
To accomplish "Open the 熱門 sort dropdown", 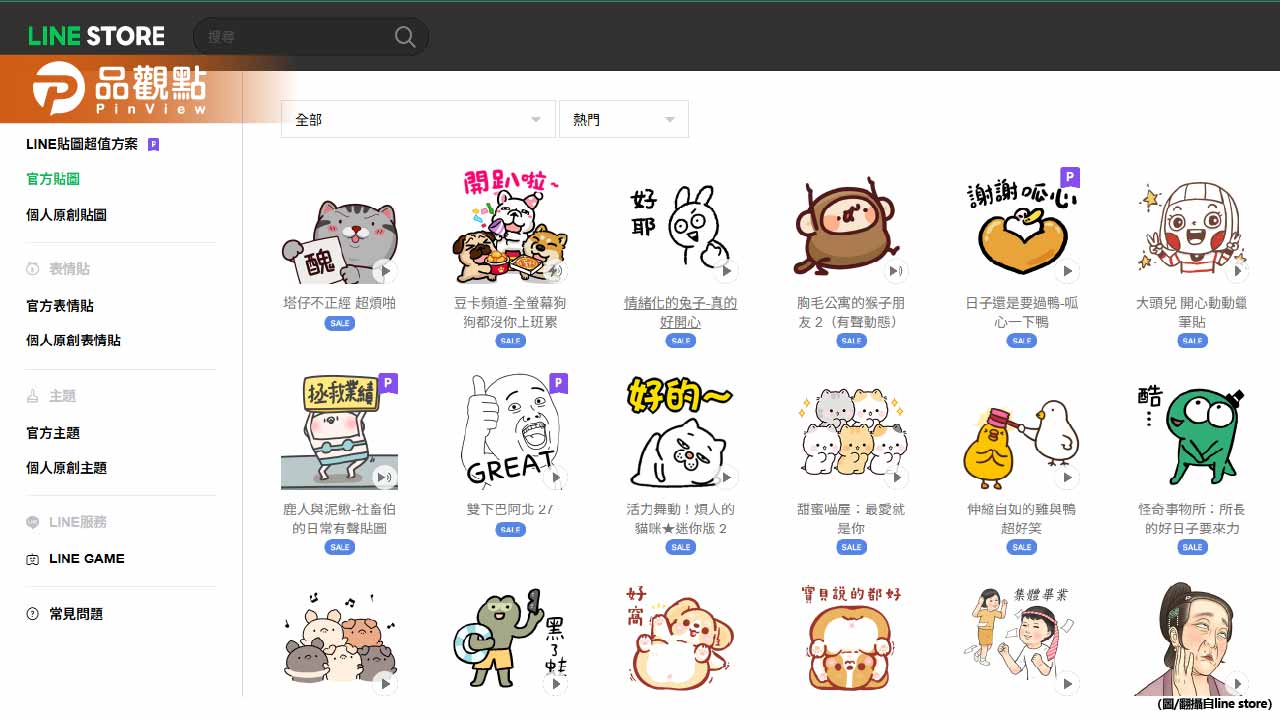I will coord(624,119).
